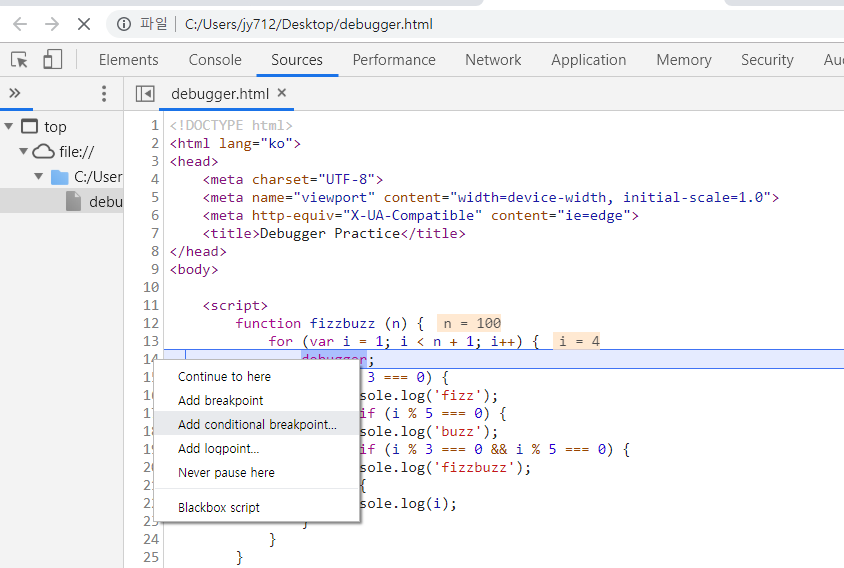Collapse the top frame node
This screenshot has height=568, width=844.
click(x=9, y=127)
